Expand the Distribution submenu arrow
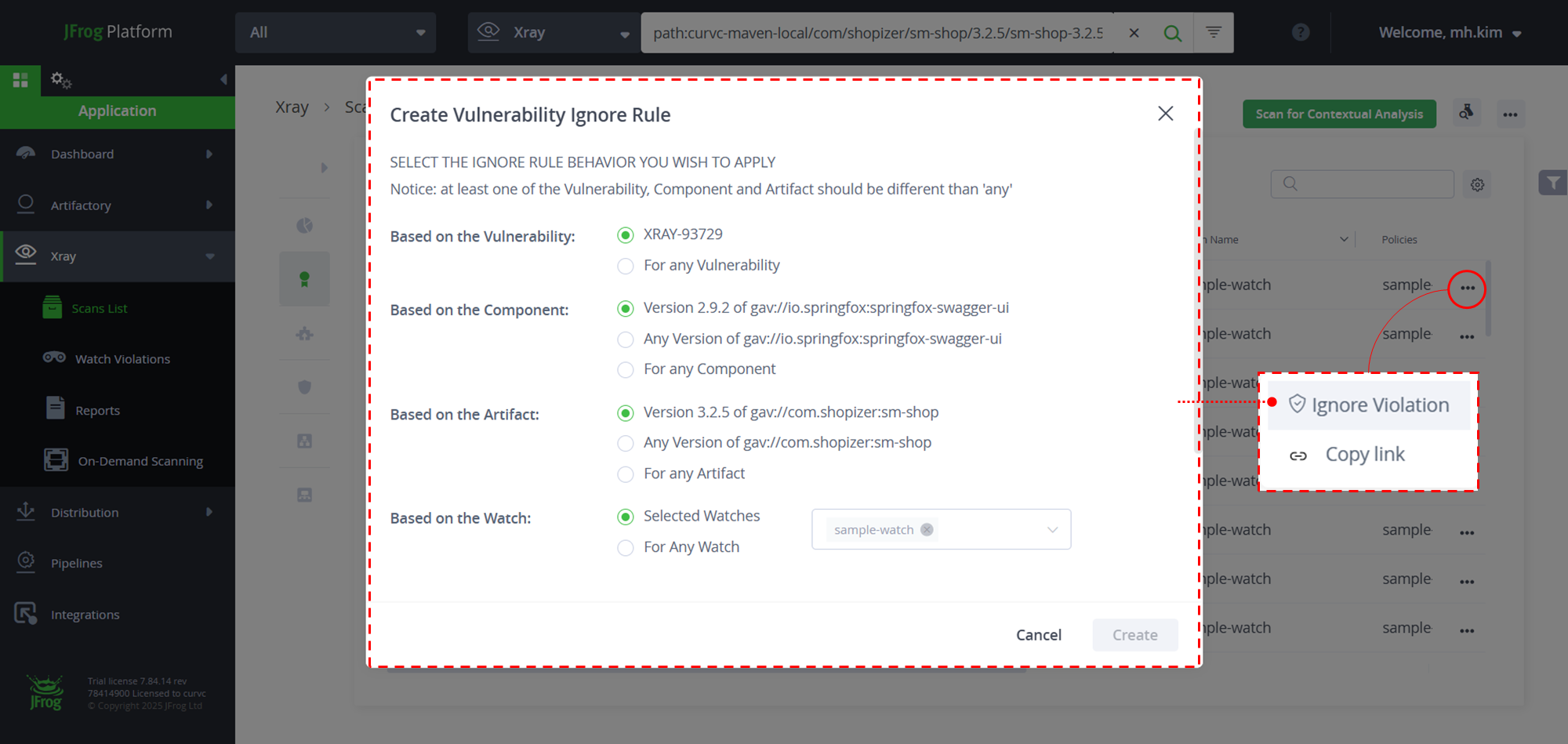Screen dimensions: 1568x744 pyautogui.click(x=209, y=512)
